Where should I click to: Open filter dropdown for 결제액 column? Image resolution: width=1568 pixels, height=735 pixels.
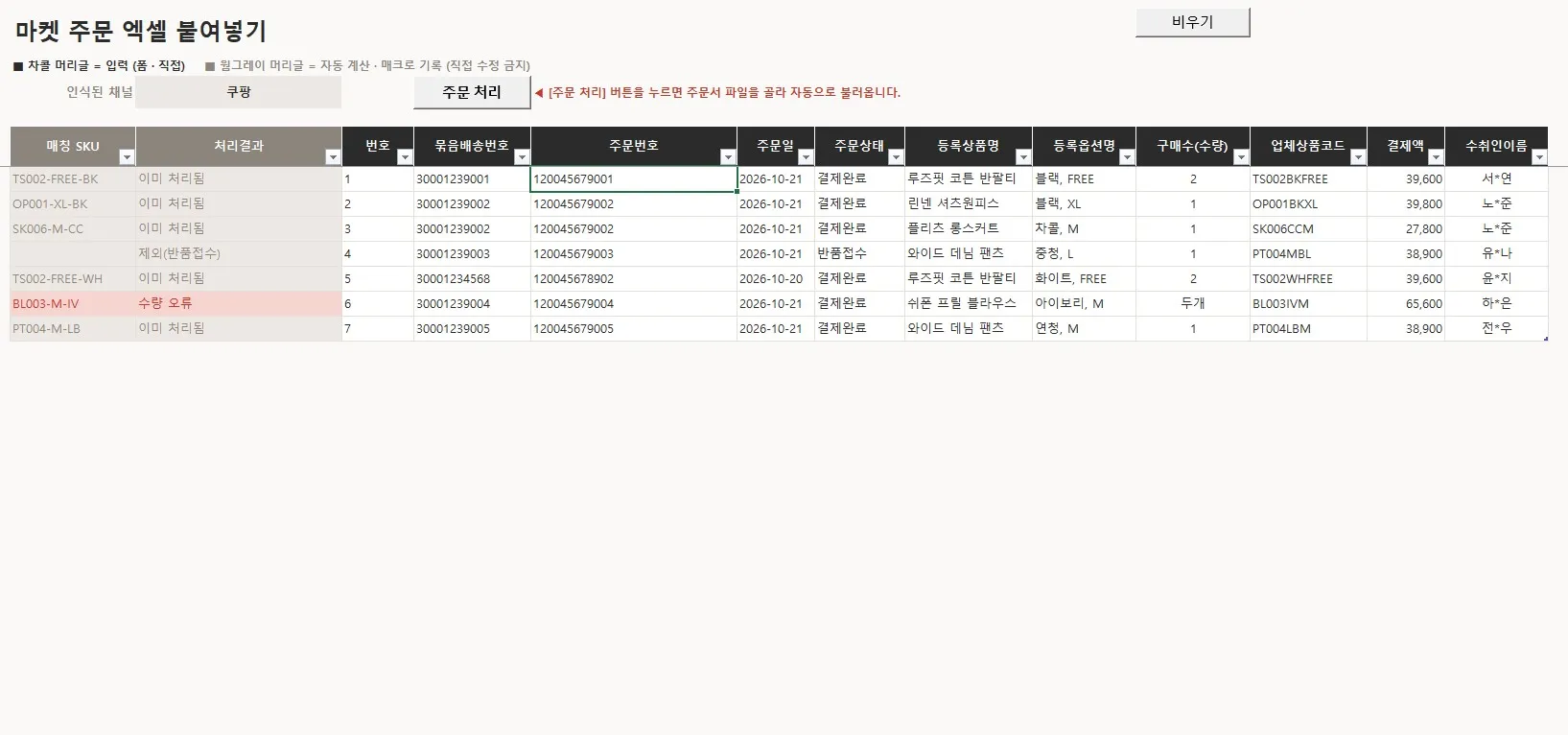1436,157
